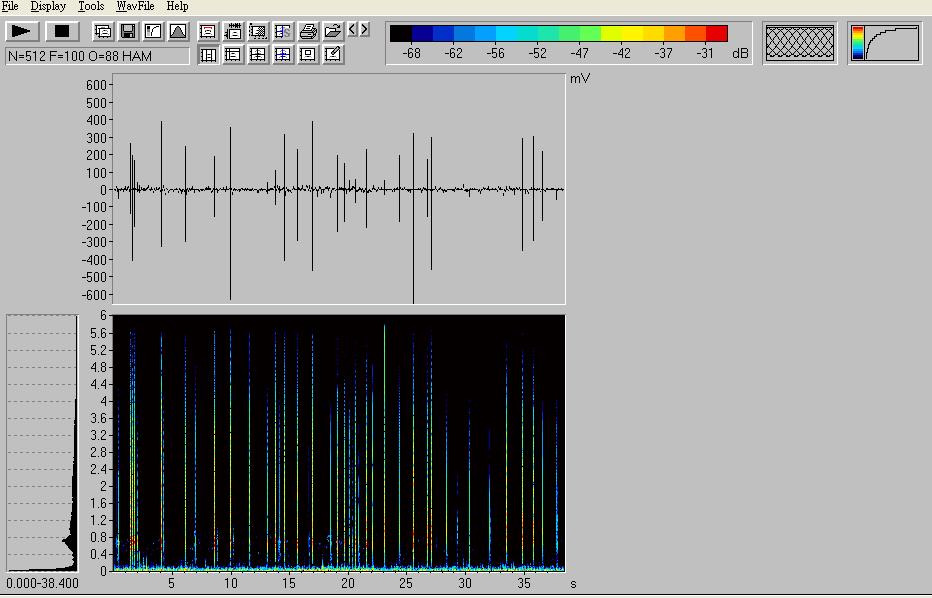Click the bell-shaped spectrum peak icon
The image size is (932, 598).
point(177,31)
